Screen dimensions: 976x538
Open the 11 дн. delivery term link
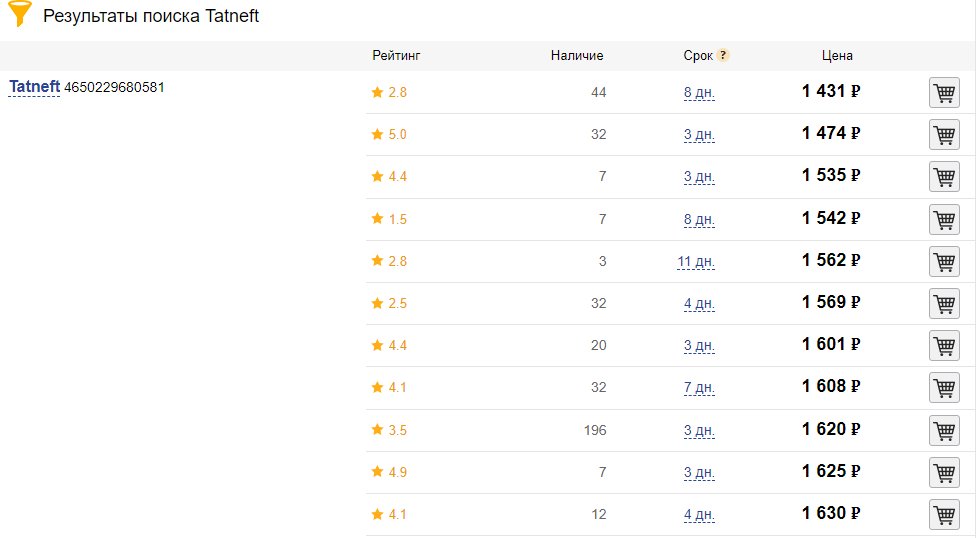pyautogui.click(x=696, y=262)
